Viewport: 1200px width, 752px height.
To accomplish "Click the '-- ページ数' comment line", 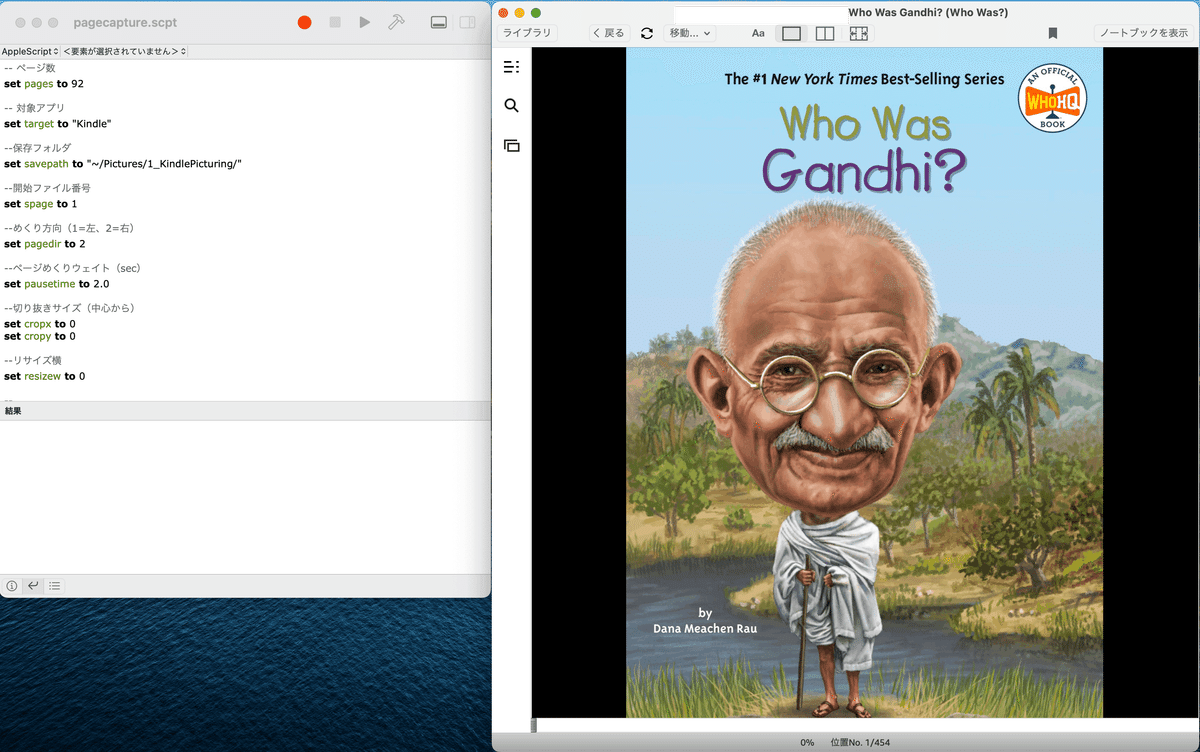I will 29,68.
